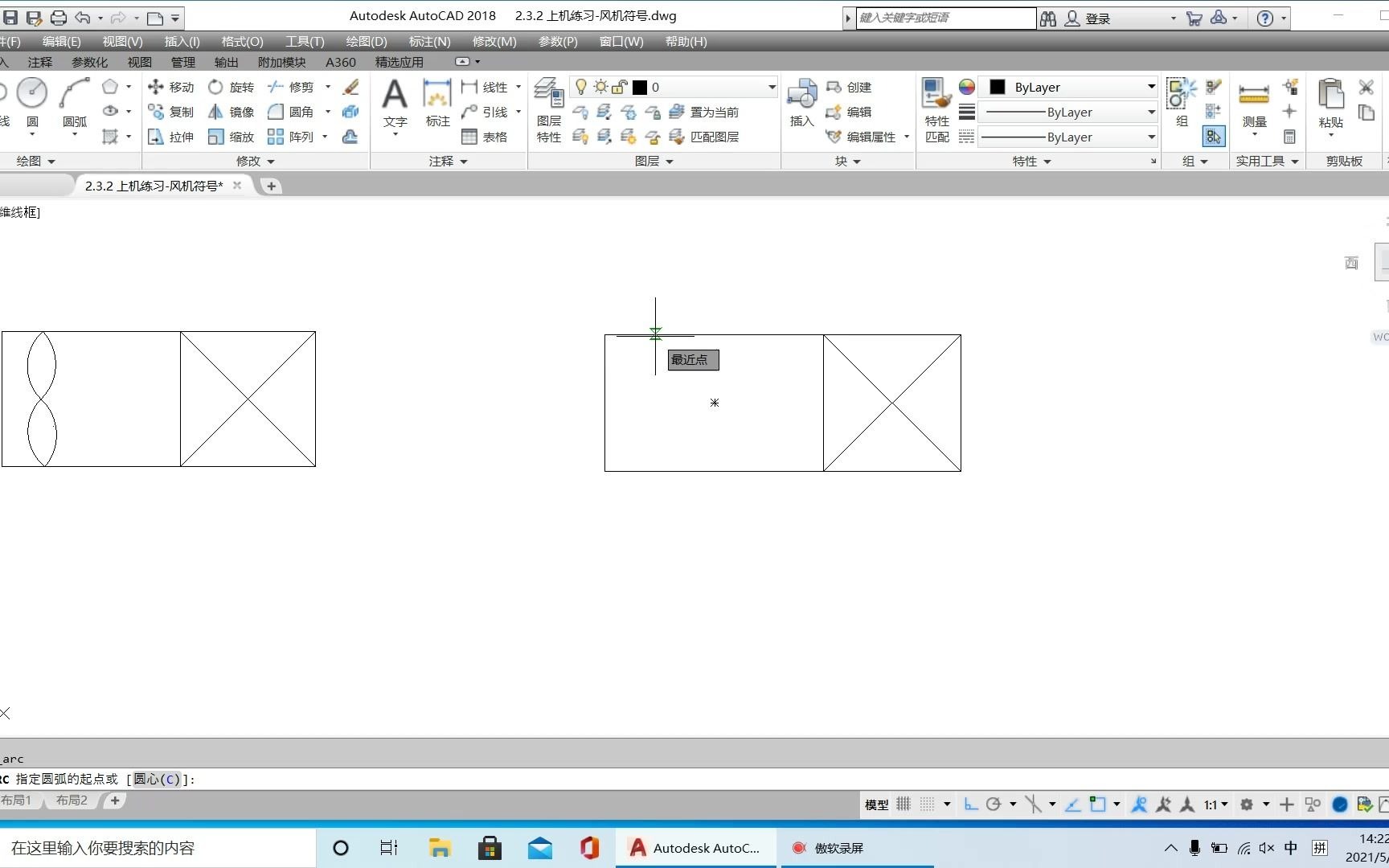Image resolution: width=1389 pixels, height=868 pixels.
Task: Click the Fillet (圆角) tool
Action: pos(291,112)
